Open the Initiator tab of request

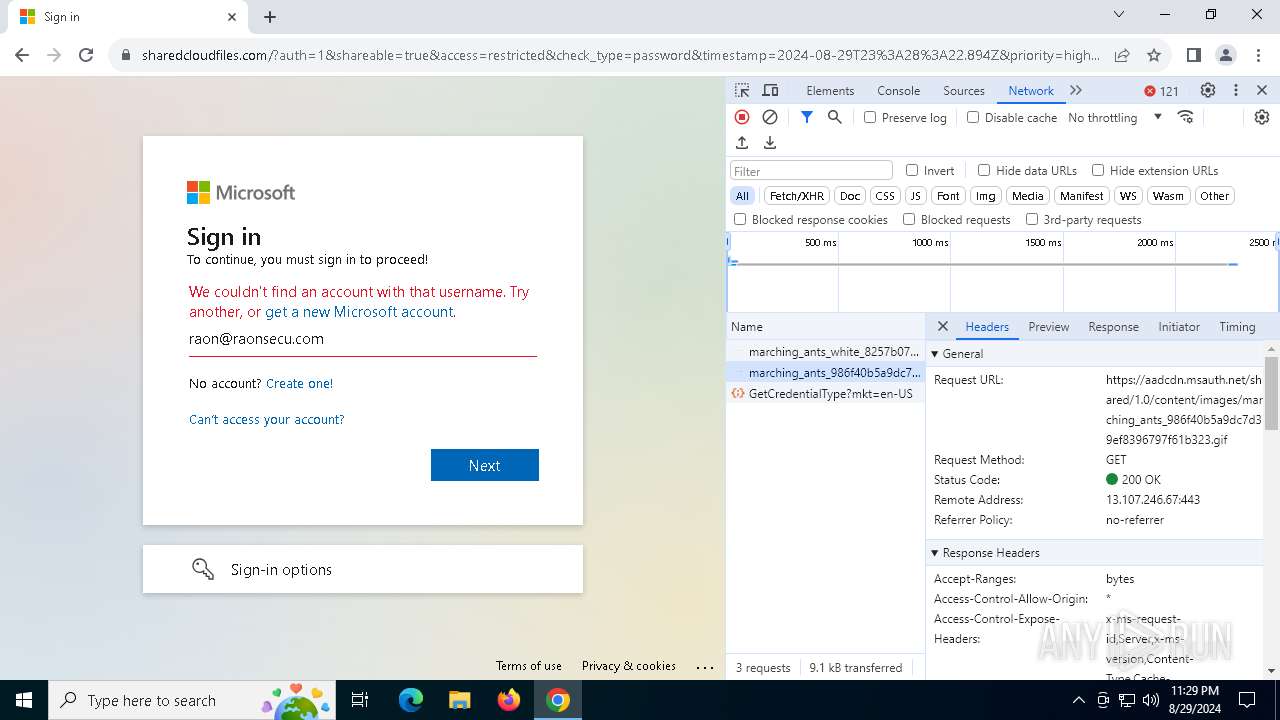[1179, 327]
